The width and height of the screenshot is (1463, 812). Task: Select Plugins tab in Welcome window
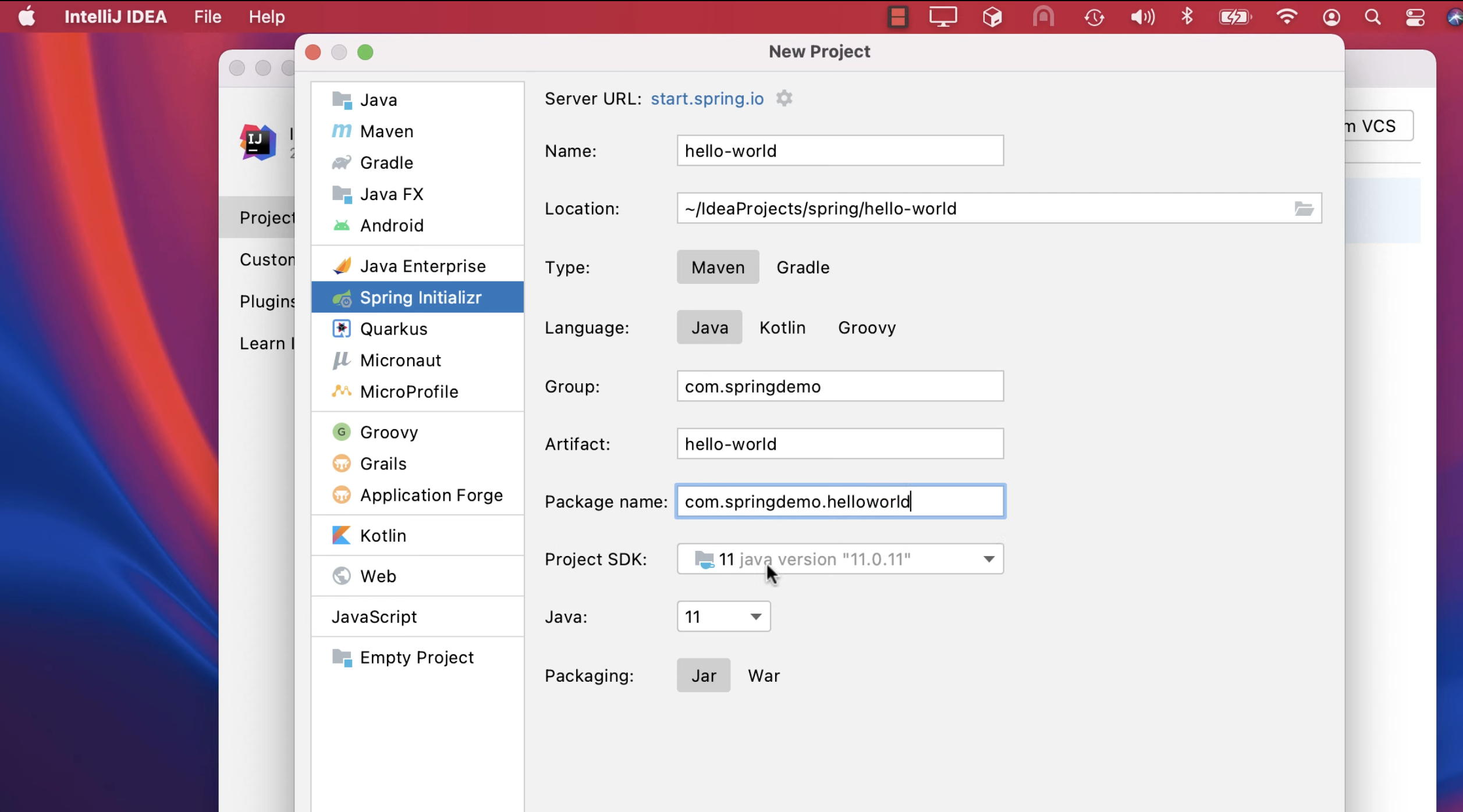click(257, 301)
